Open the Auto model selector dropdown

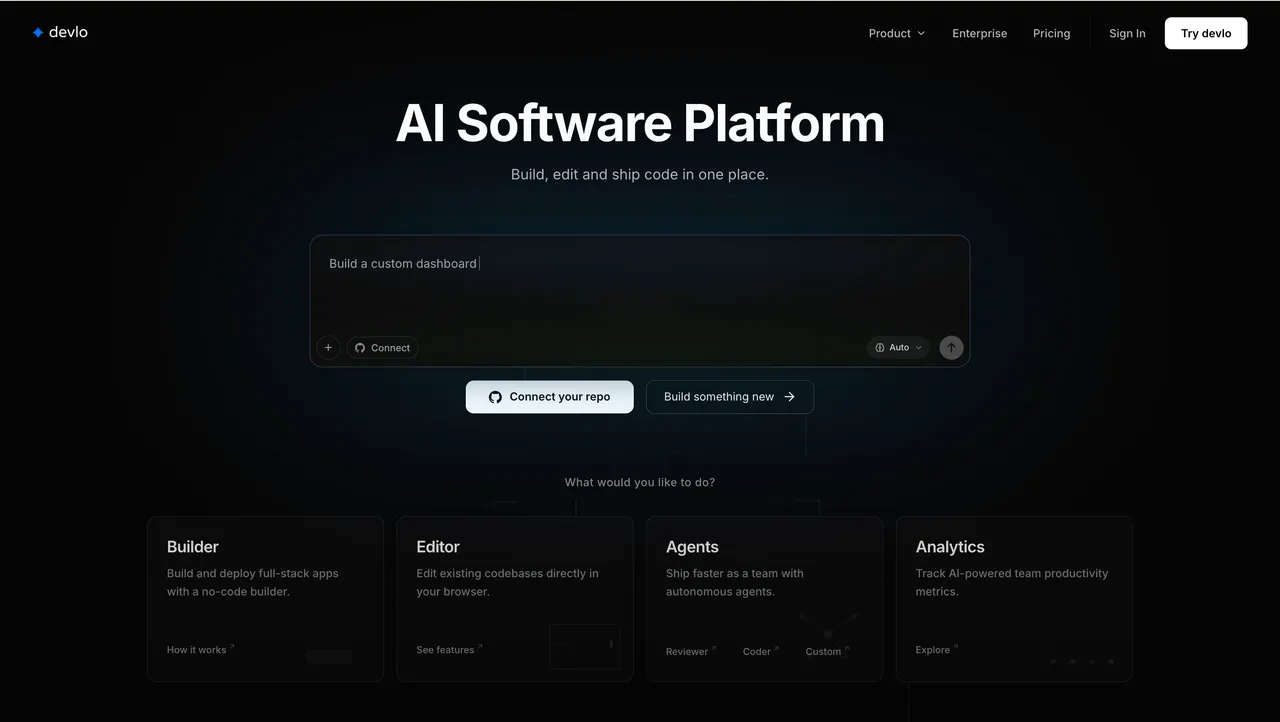pos(898,347)
